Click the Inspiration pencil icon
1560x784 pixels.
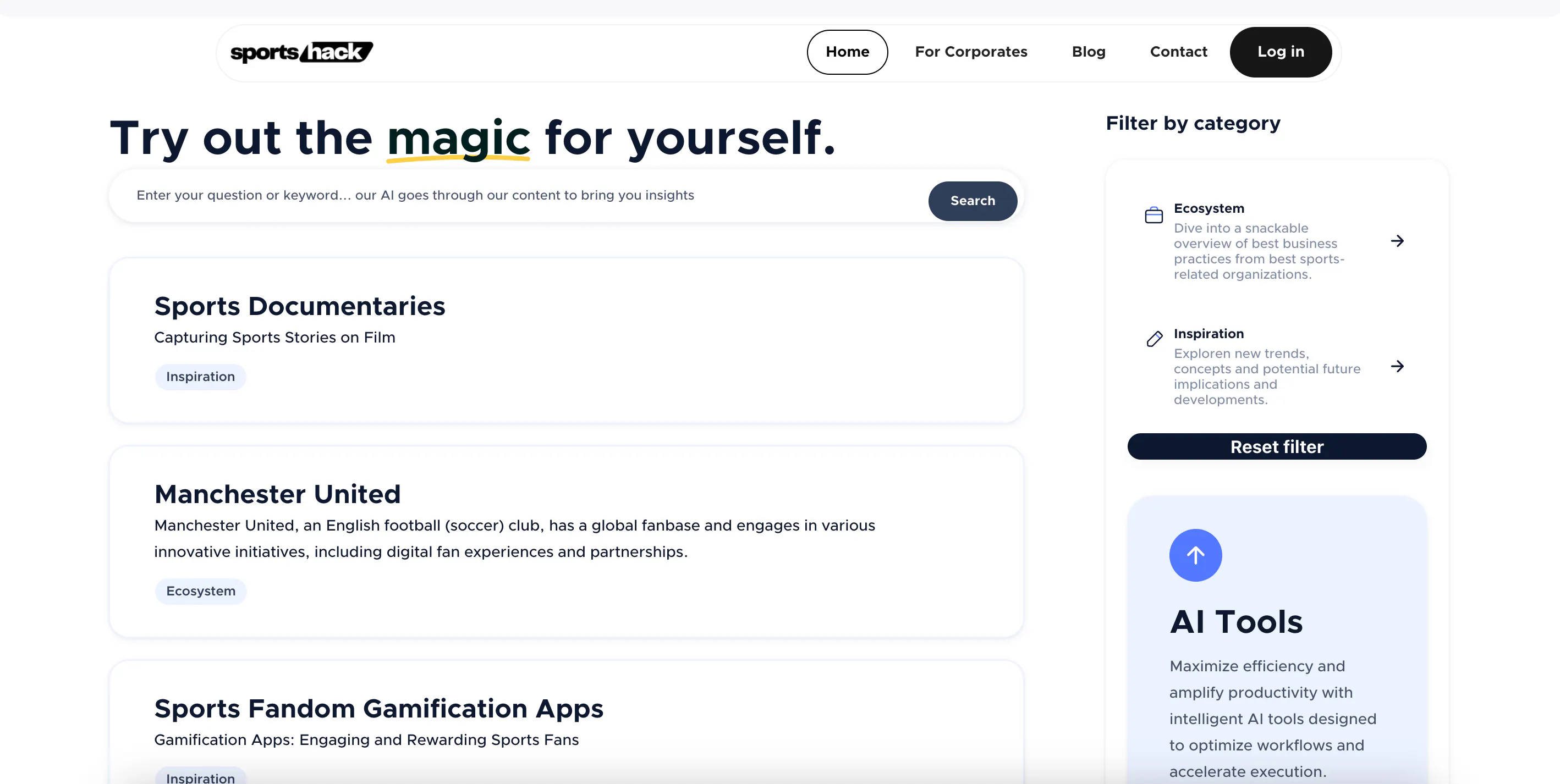[1154, 339]
